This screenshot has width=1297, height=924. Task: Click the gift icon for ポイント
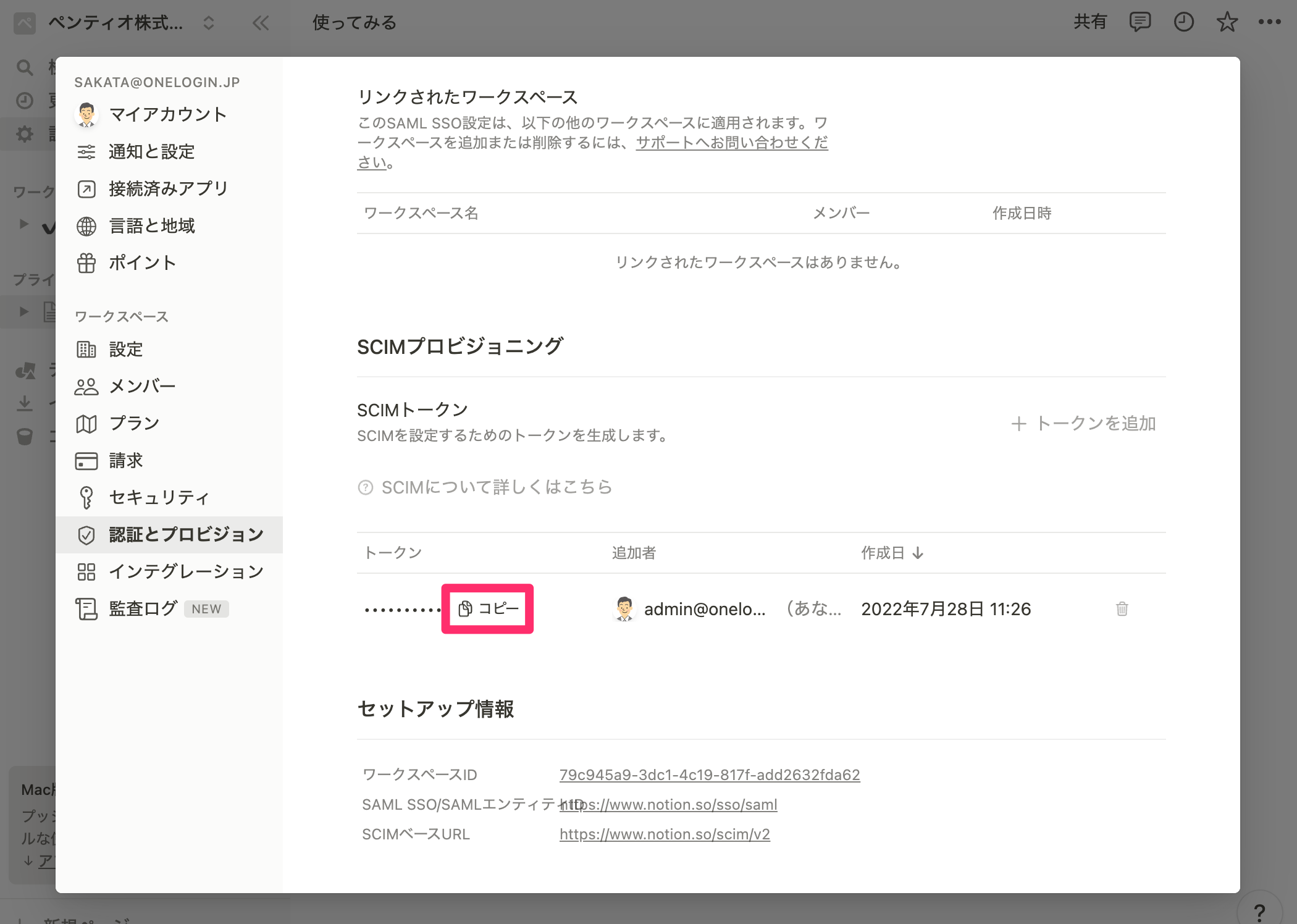click(86, 263)
